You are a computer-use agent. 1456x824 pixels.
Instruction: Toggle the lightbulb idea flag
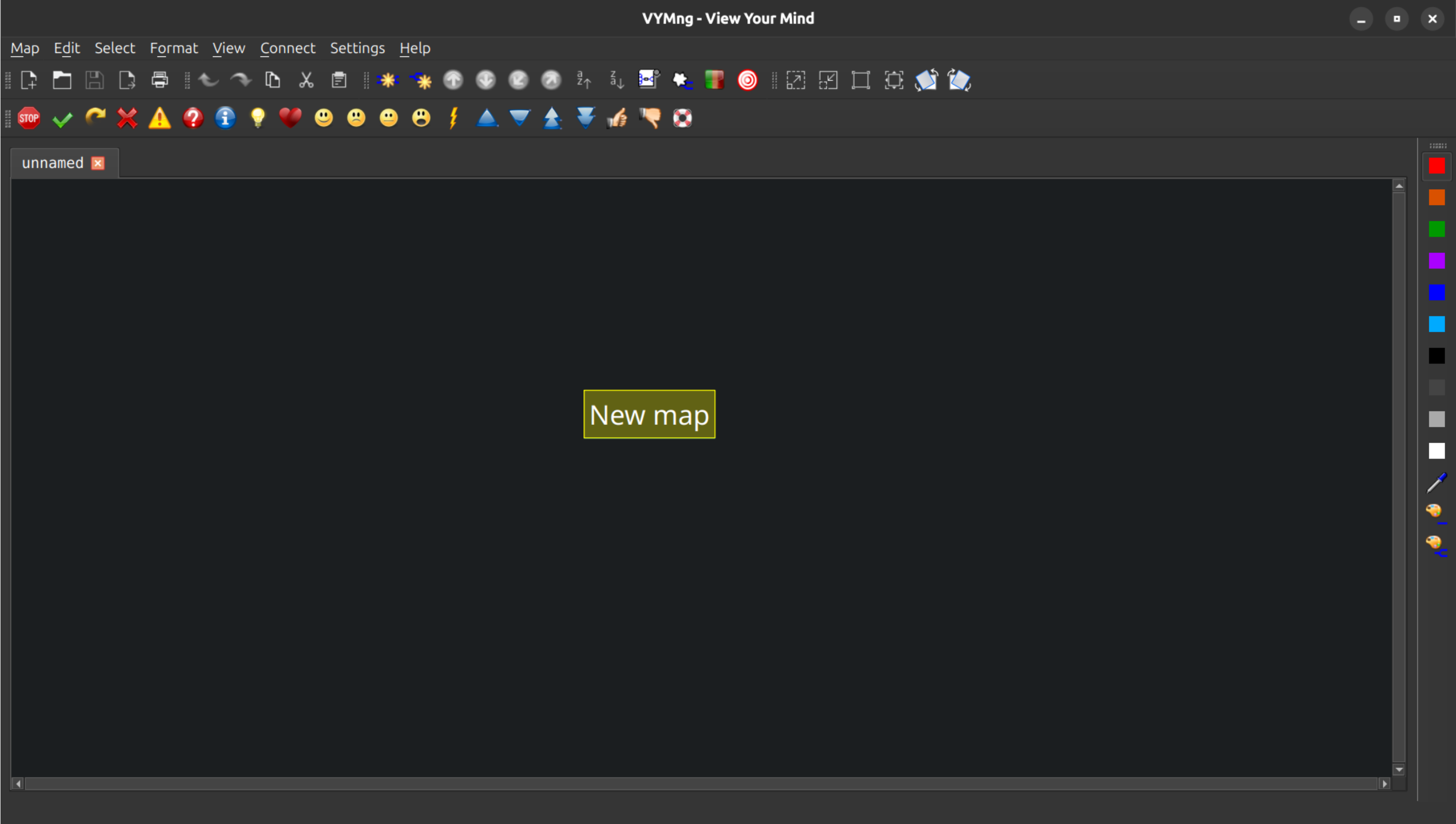click(x=258, y=118)
